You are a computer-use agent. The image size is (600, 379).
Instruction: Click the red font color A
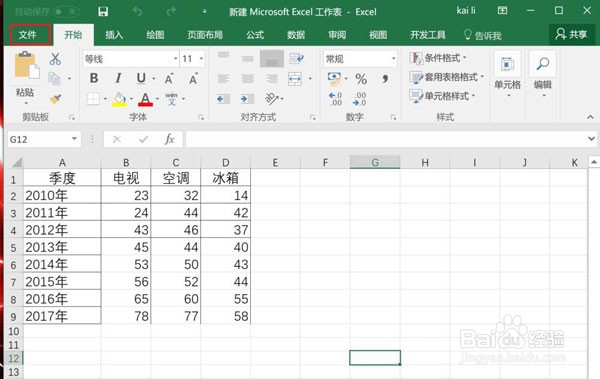click(x=145, y=99)
